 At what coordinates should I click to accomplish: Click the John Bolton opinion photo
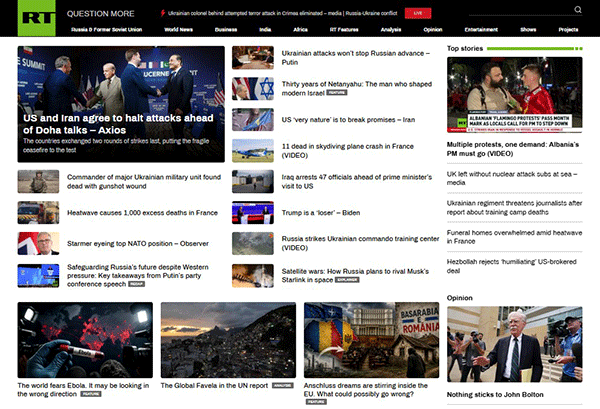coord(515,344)
